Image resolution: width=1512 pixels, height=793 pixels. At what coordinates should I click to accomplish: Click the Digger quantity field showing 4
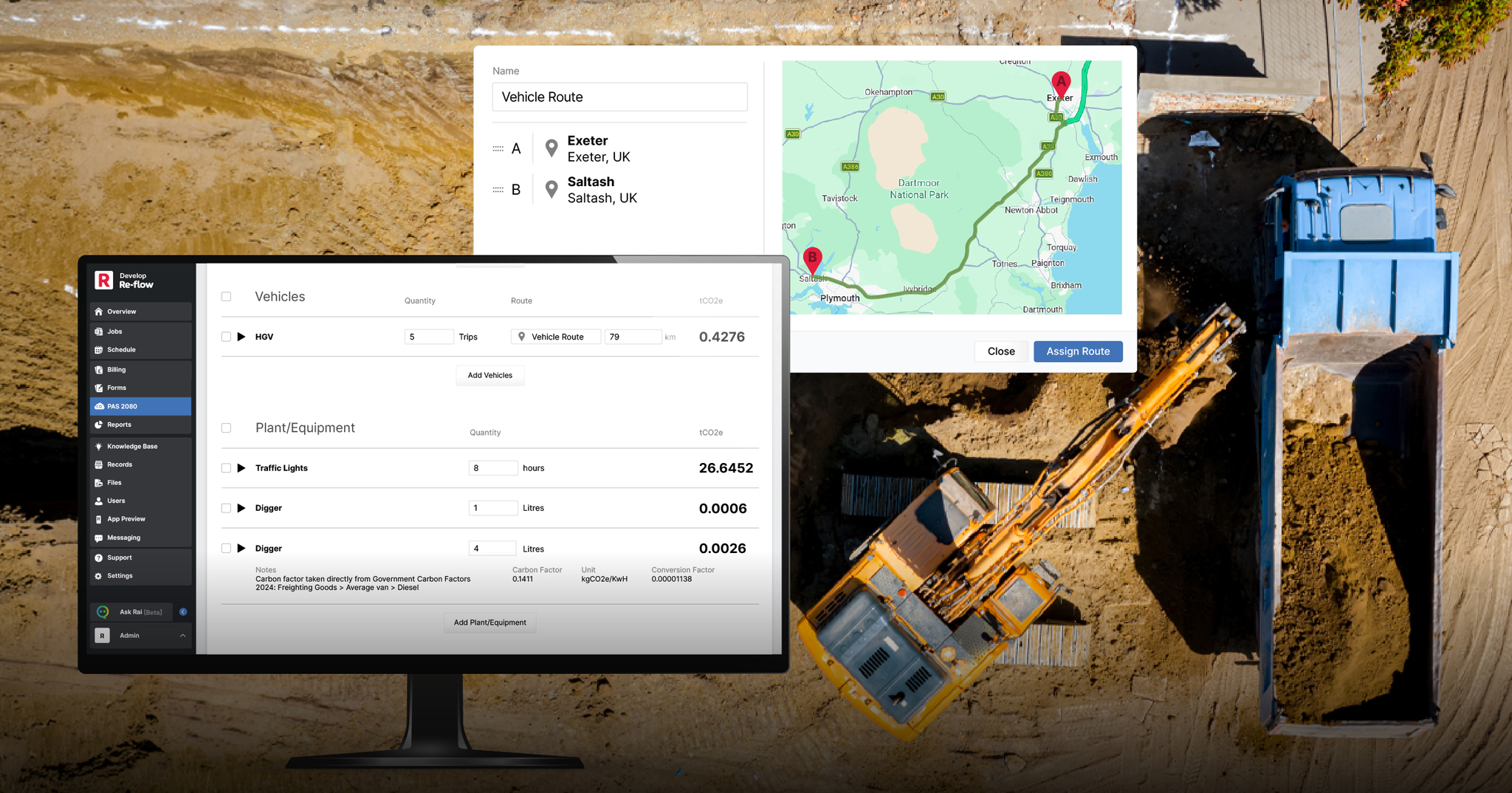click(493, 549)
